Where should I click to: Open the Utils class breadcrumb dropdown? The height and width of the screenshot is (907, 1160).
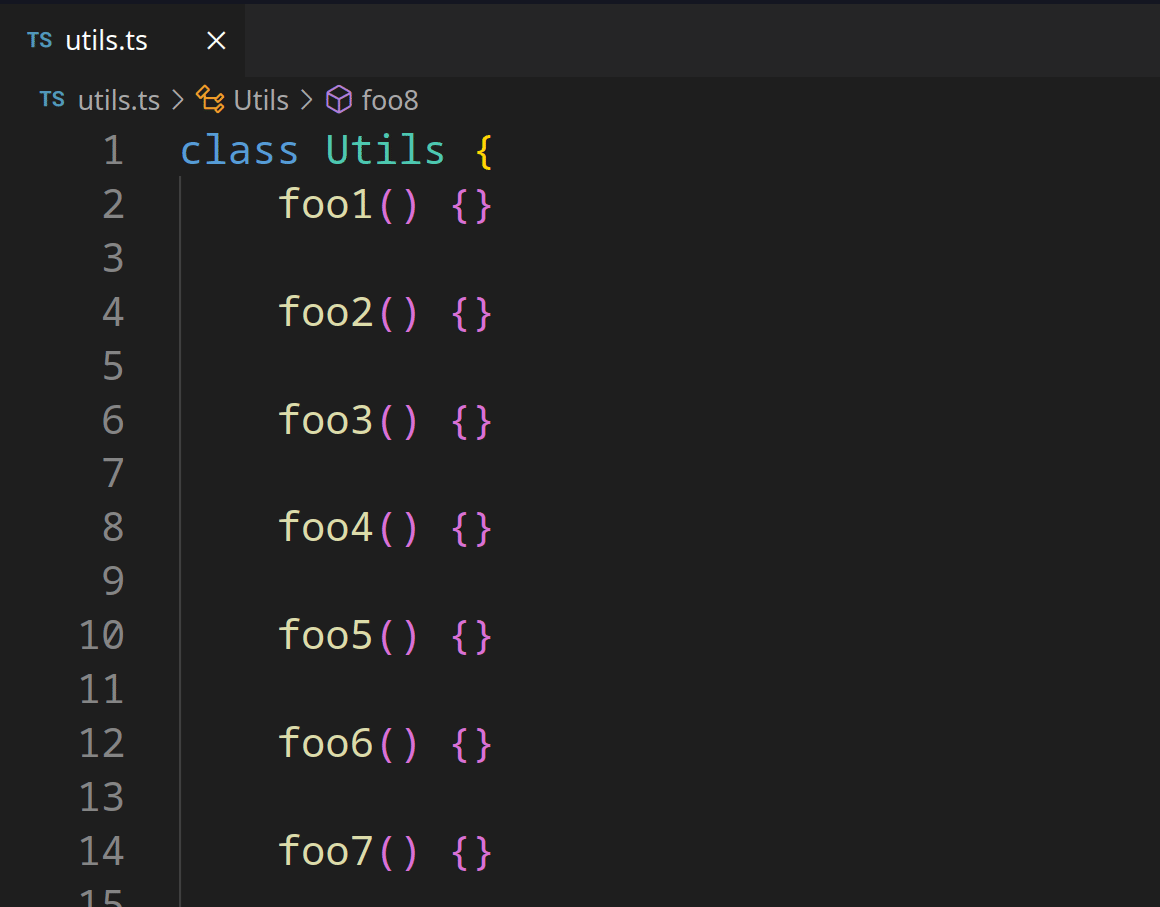click(261, 100)
